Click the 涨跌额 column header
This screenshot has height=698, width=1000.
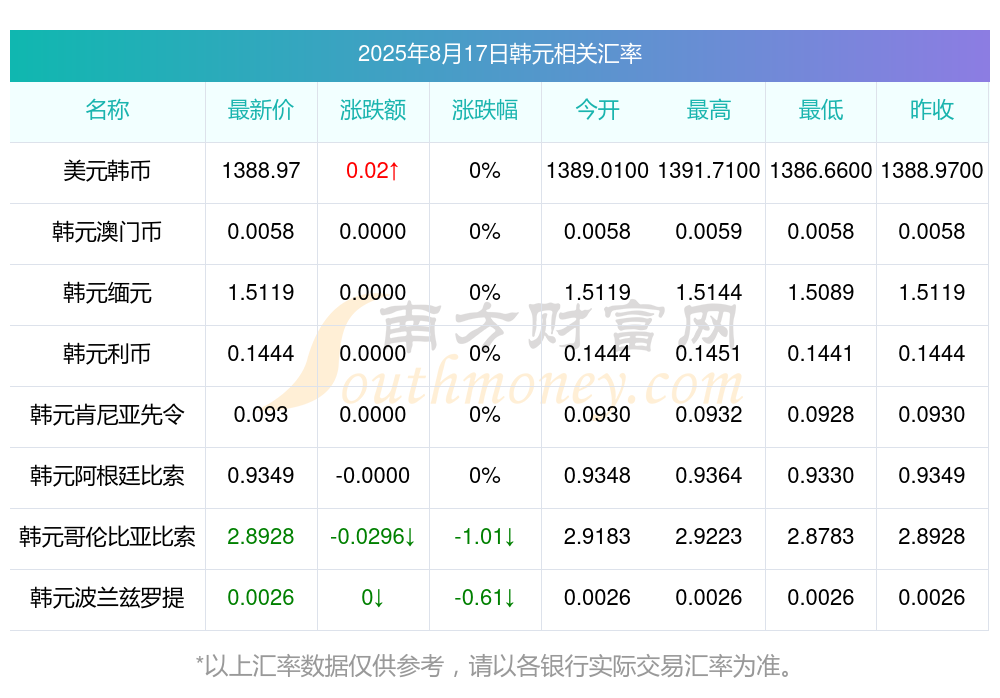tap(372, 110)
